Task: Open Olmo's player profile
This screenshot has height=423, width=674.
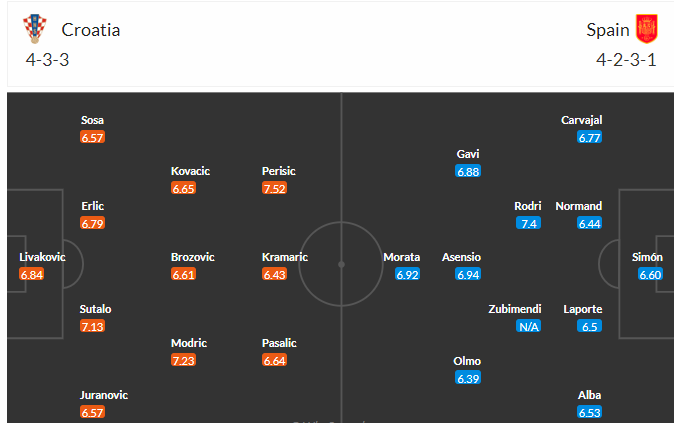Action: (x=468, y=361)
